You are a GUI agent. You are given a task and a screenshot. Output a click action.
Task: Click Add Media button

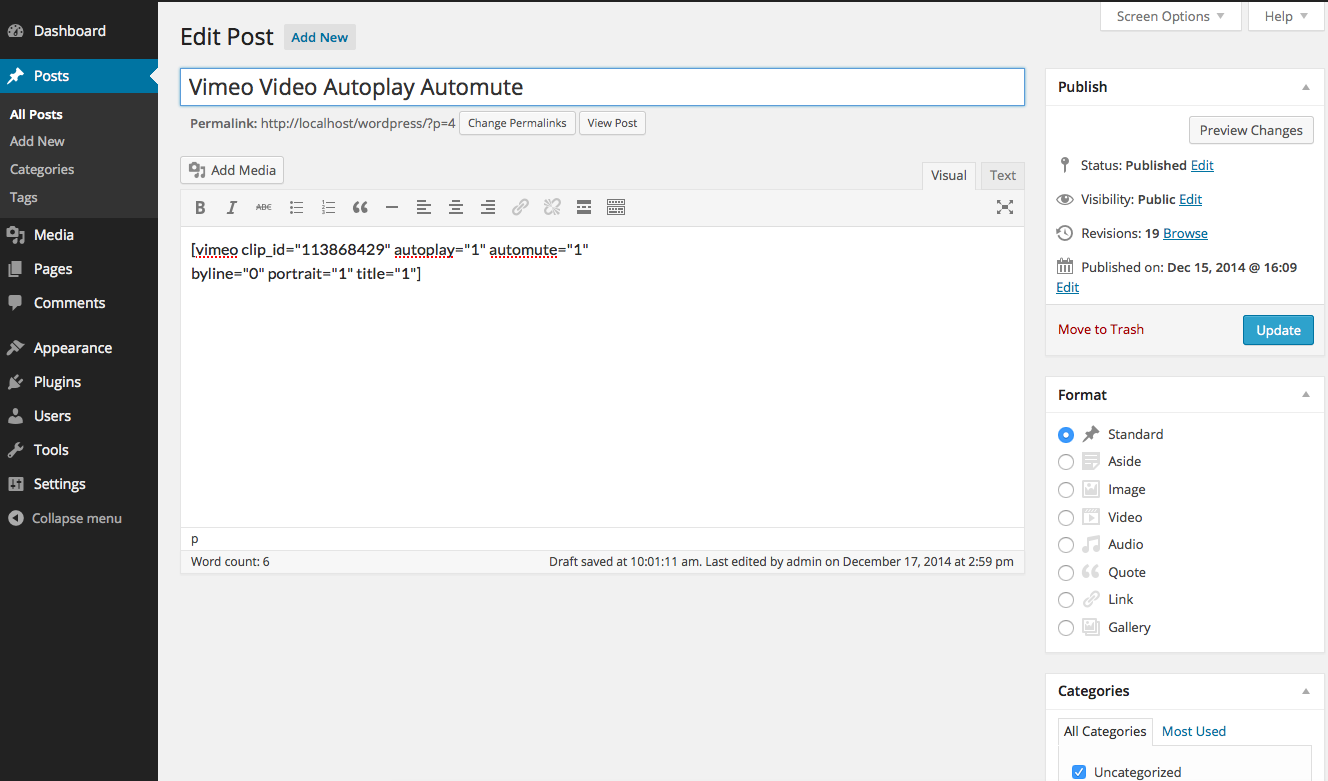click(232, 170)
